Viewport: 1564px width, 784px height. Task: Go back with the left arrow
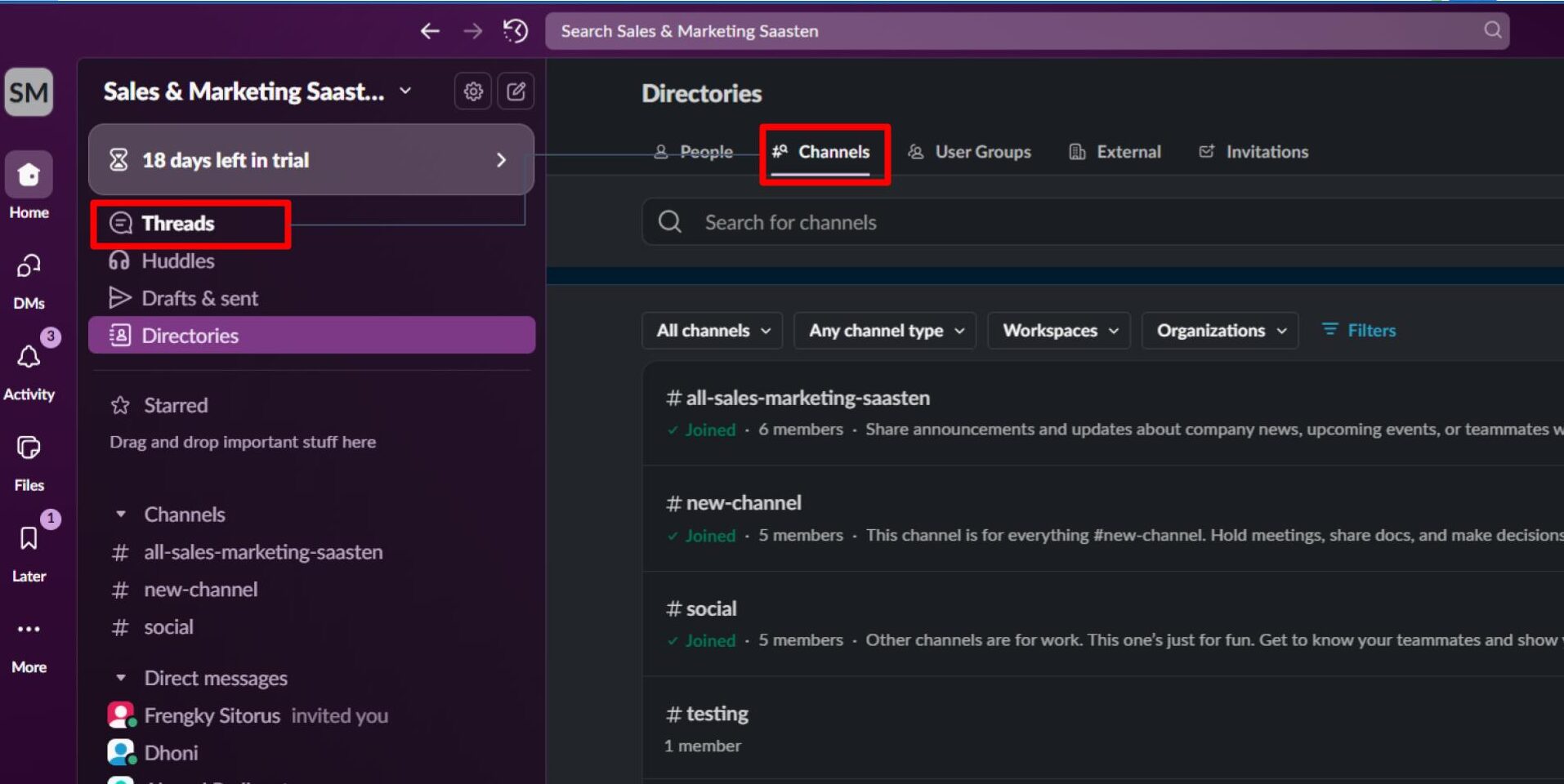pyautogui.click(x=430, y=31)
